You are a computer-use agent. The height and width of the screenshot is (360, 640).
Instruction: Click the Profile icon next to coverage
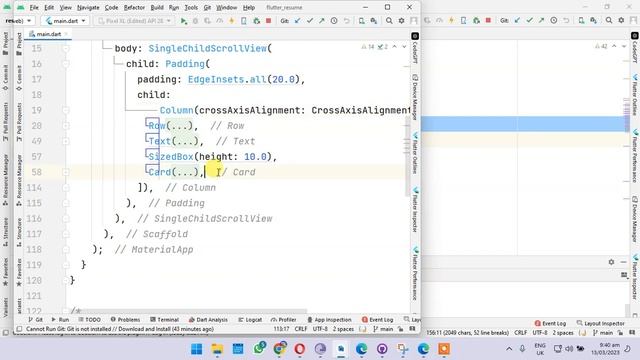click(219, 21)
